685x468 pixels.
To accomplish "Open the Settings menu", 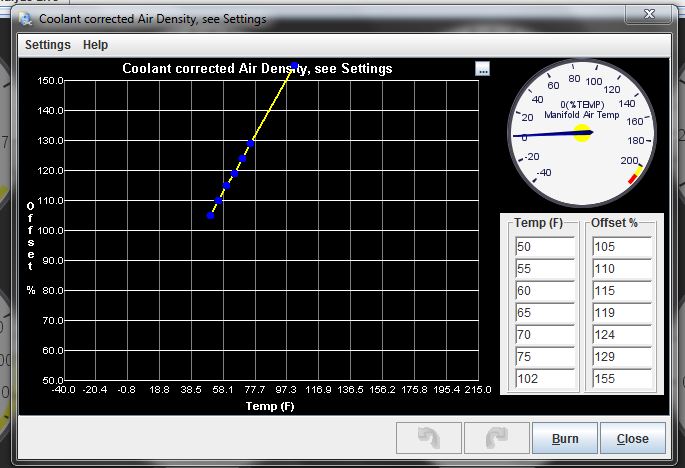I will pyautogui.click(x=48, y=45).
